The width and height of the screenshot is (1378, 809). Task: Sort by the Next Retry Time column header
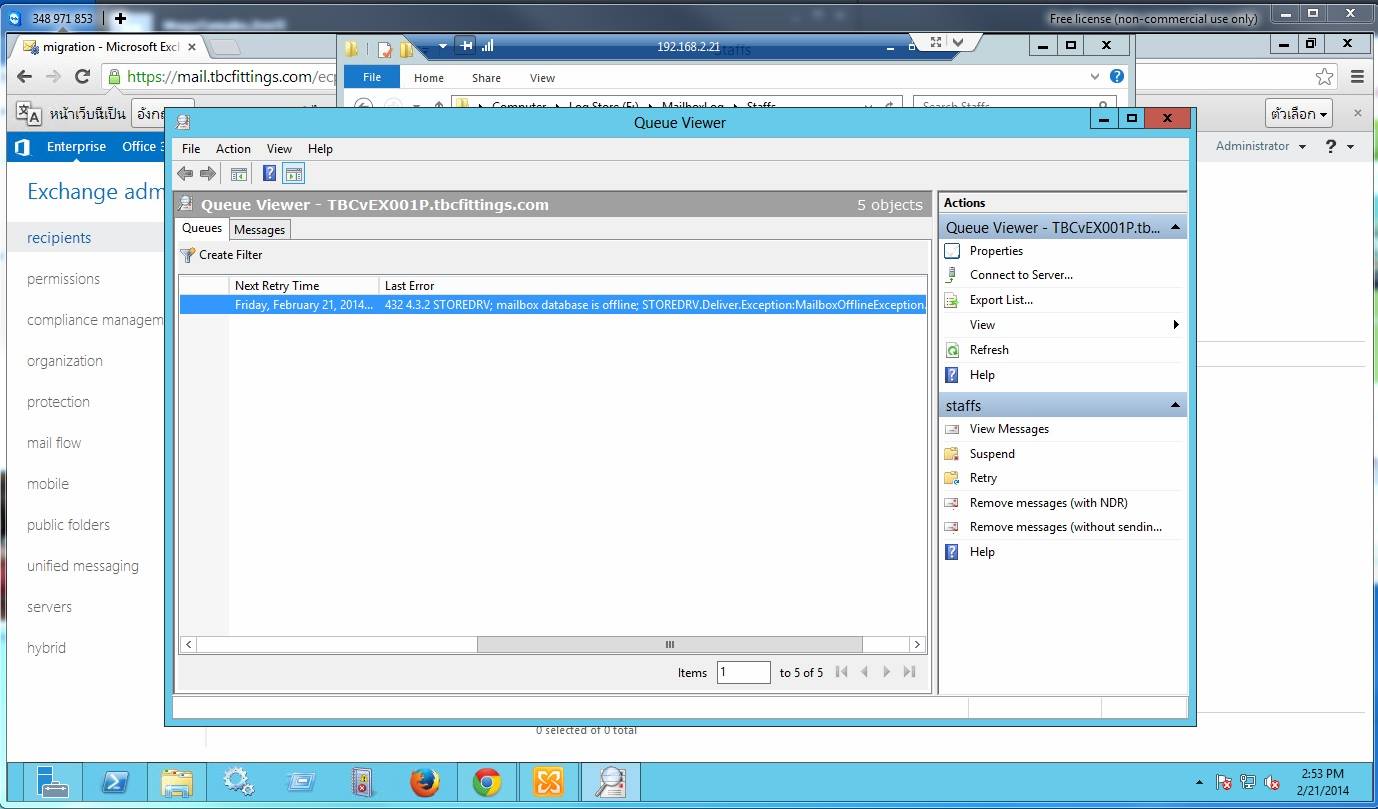click(304, 285)
